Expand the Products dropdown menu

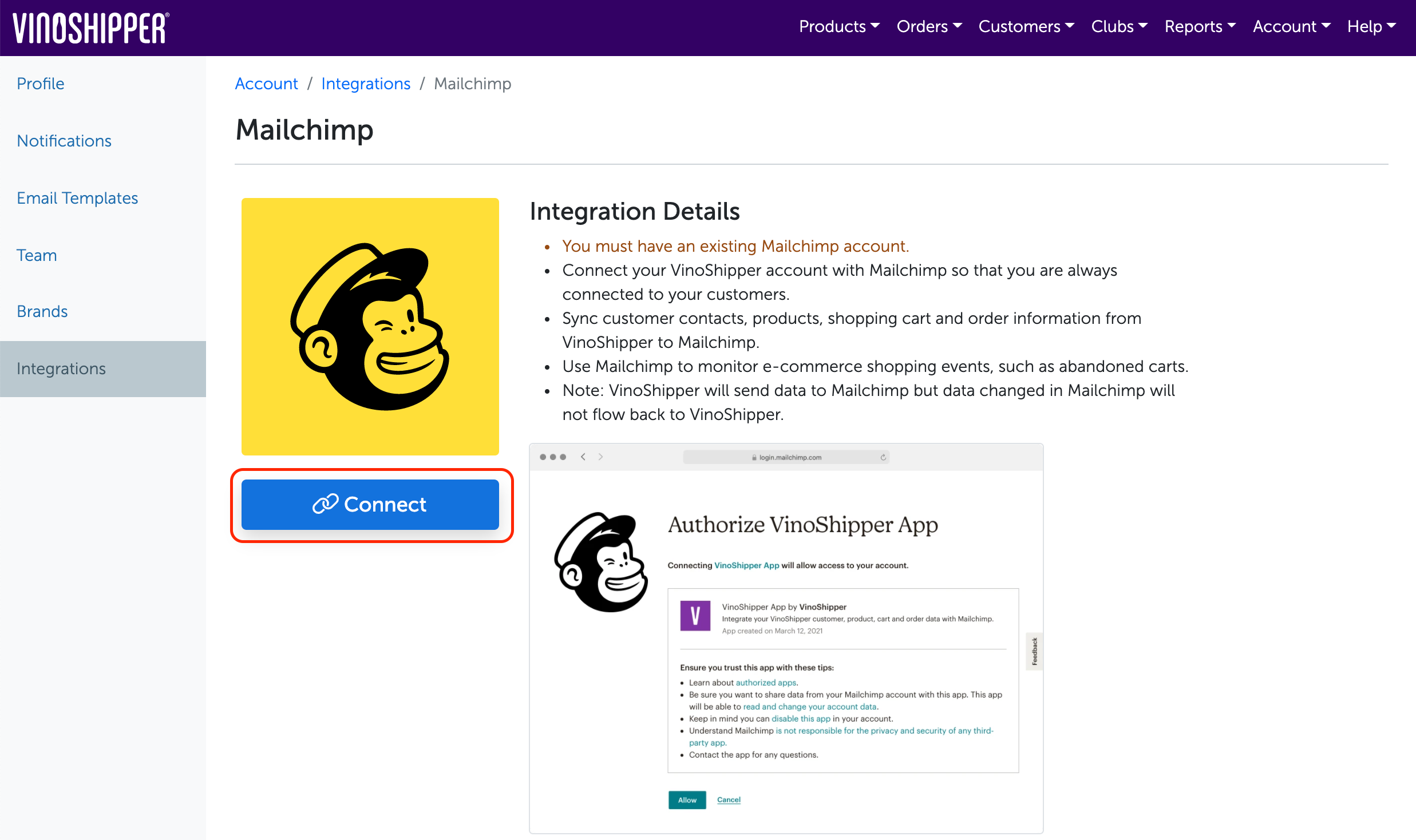(x=838, y=26)
